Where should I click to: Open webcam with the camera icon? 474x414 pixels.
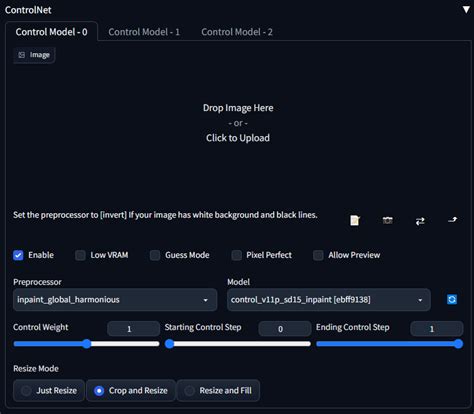(x=387, y=220)
